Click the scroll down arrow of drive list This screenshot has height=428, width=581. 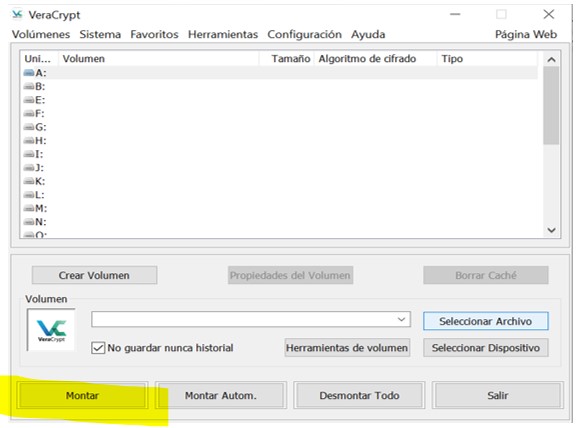(551, 230)
